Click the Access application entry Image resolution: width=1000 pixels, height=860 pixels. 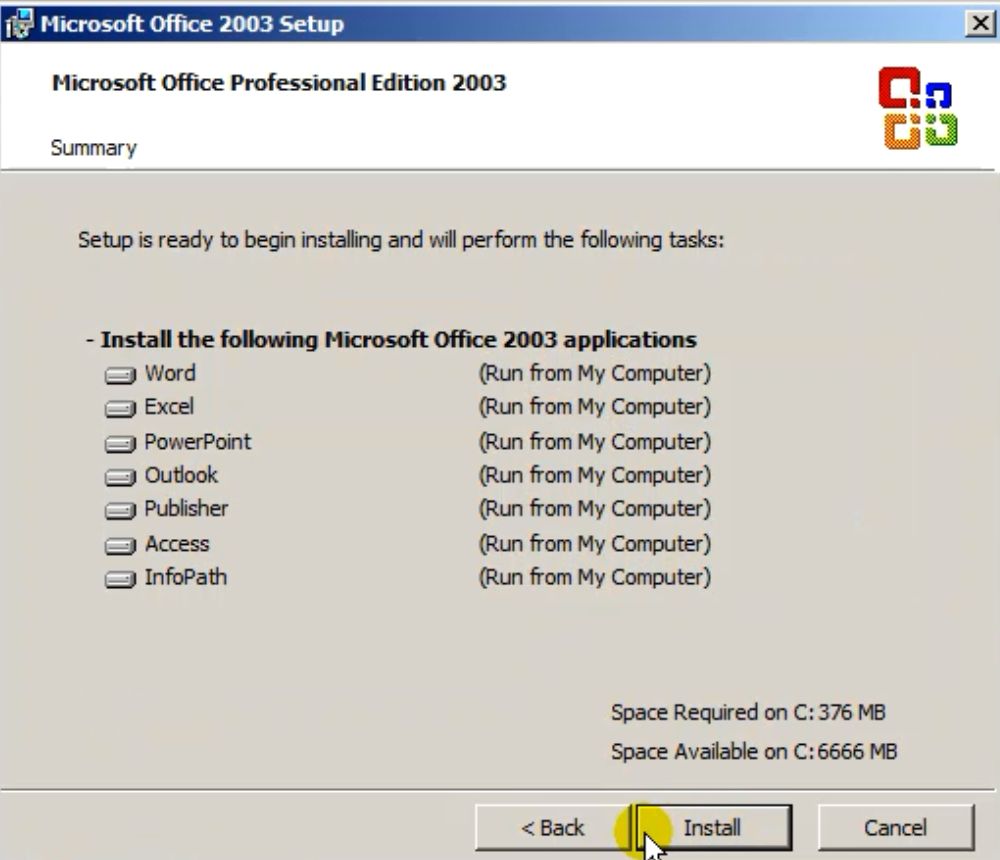pyautogui.click(x=177, y=544)
